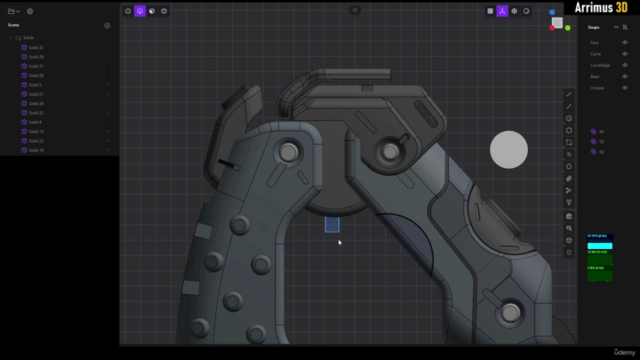Click the Scene panel header
Viewport: 640px width, 360px height.
pos(13,25)
